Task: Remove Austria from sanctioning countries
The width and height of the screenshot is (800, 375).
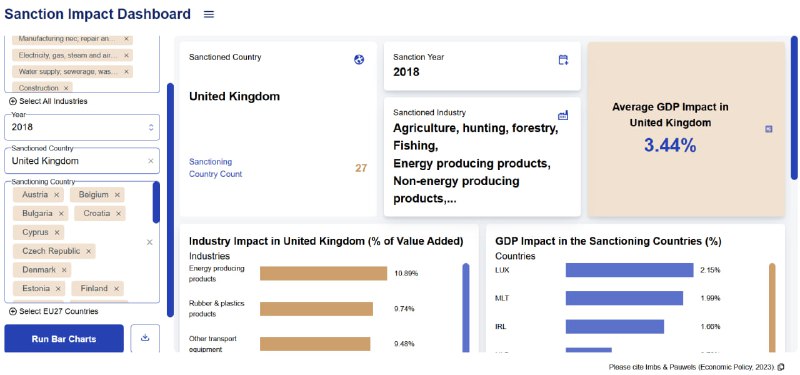Action: [x=57, y=195]
